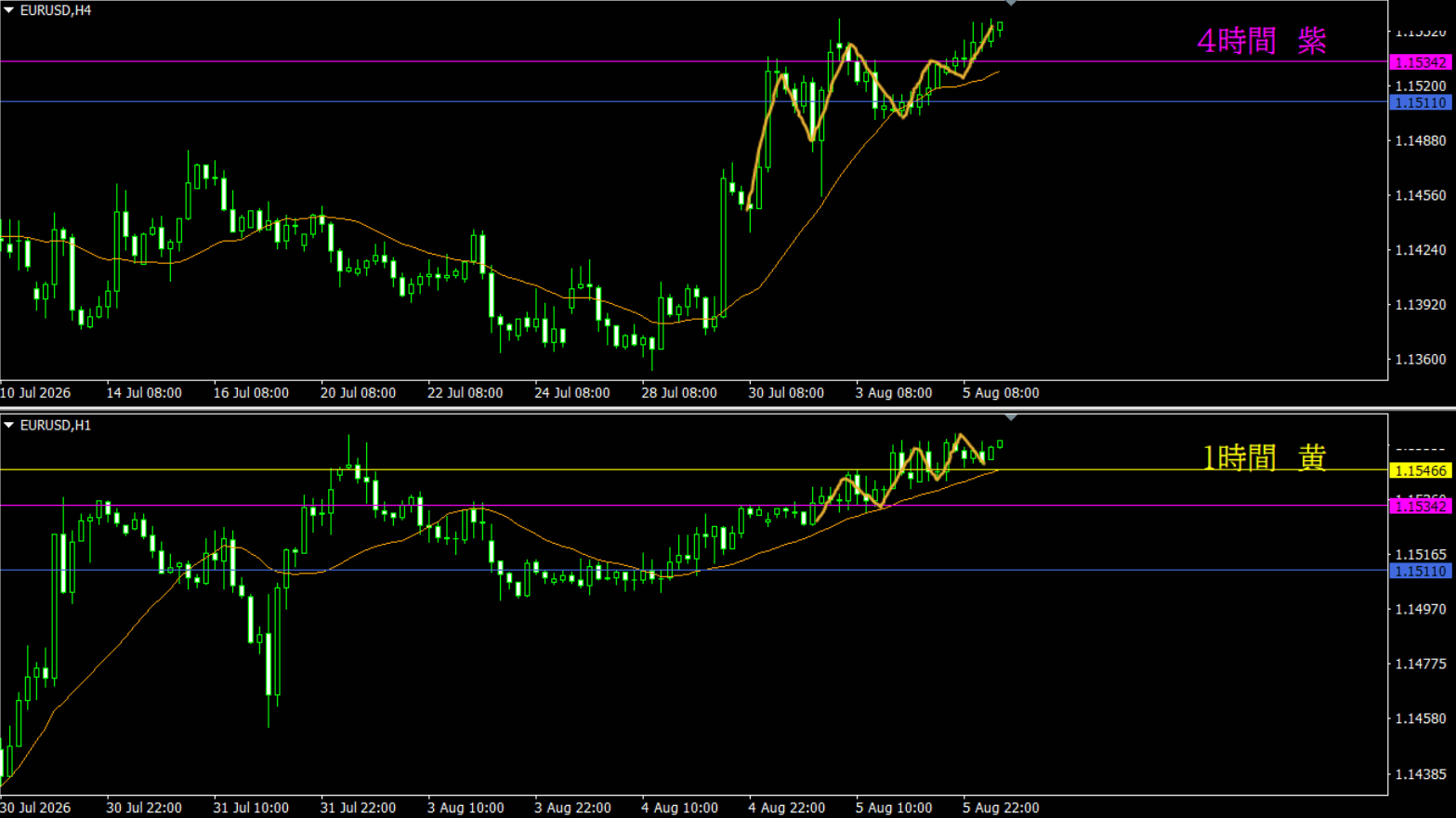Click the 1.13920 price on the H4 scale
The height and width of the screenshot is (818, 1456).
[1421, 305]
